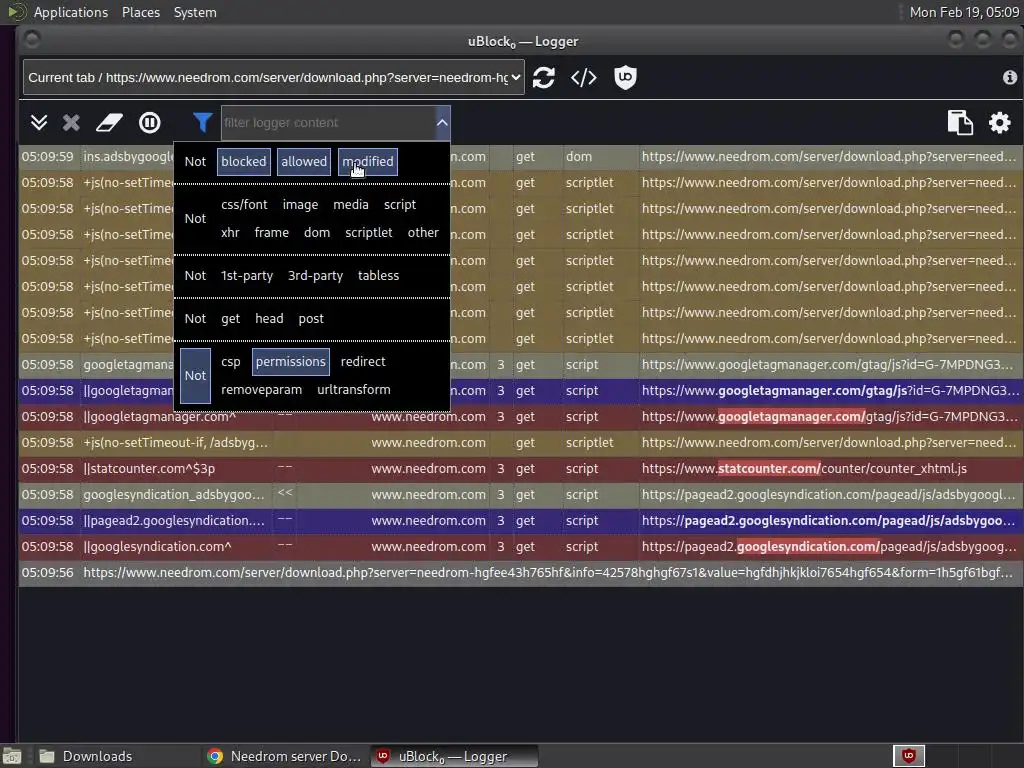Click the 05:09:56 download.php URL row

520,573
